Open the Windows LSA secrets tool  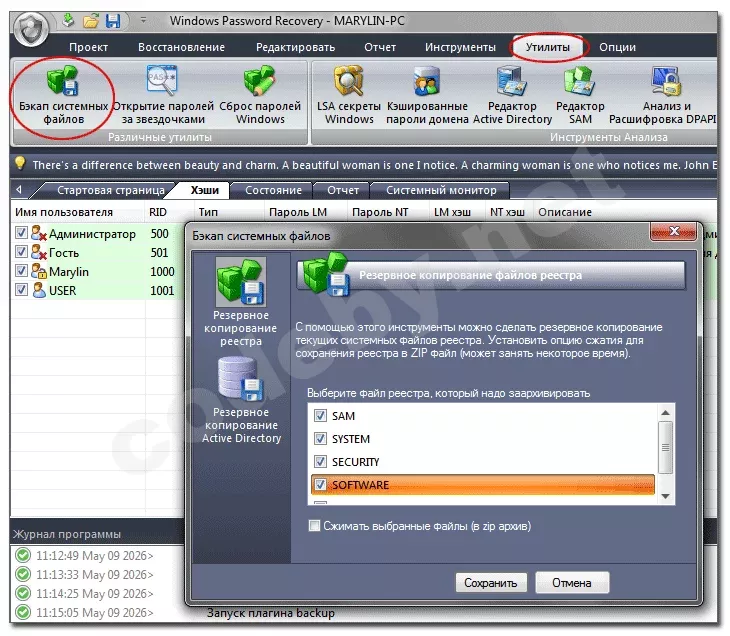348,81
